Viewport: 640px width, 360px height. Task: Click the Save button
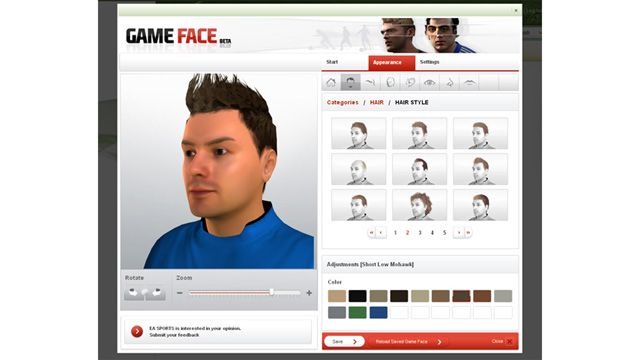coord(344,342)
